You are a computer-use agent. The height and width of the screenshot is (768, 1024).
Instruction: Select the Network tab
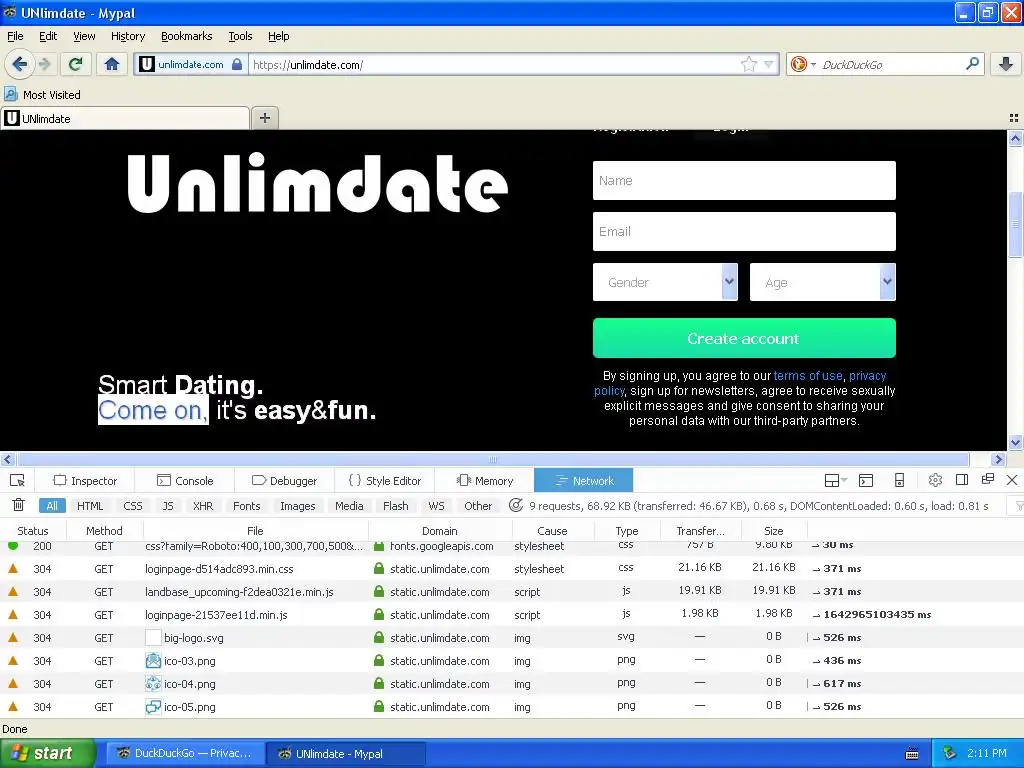(584, 481)
